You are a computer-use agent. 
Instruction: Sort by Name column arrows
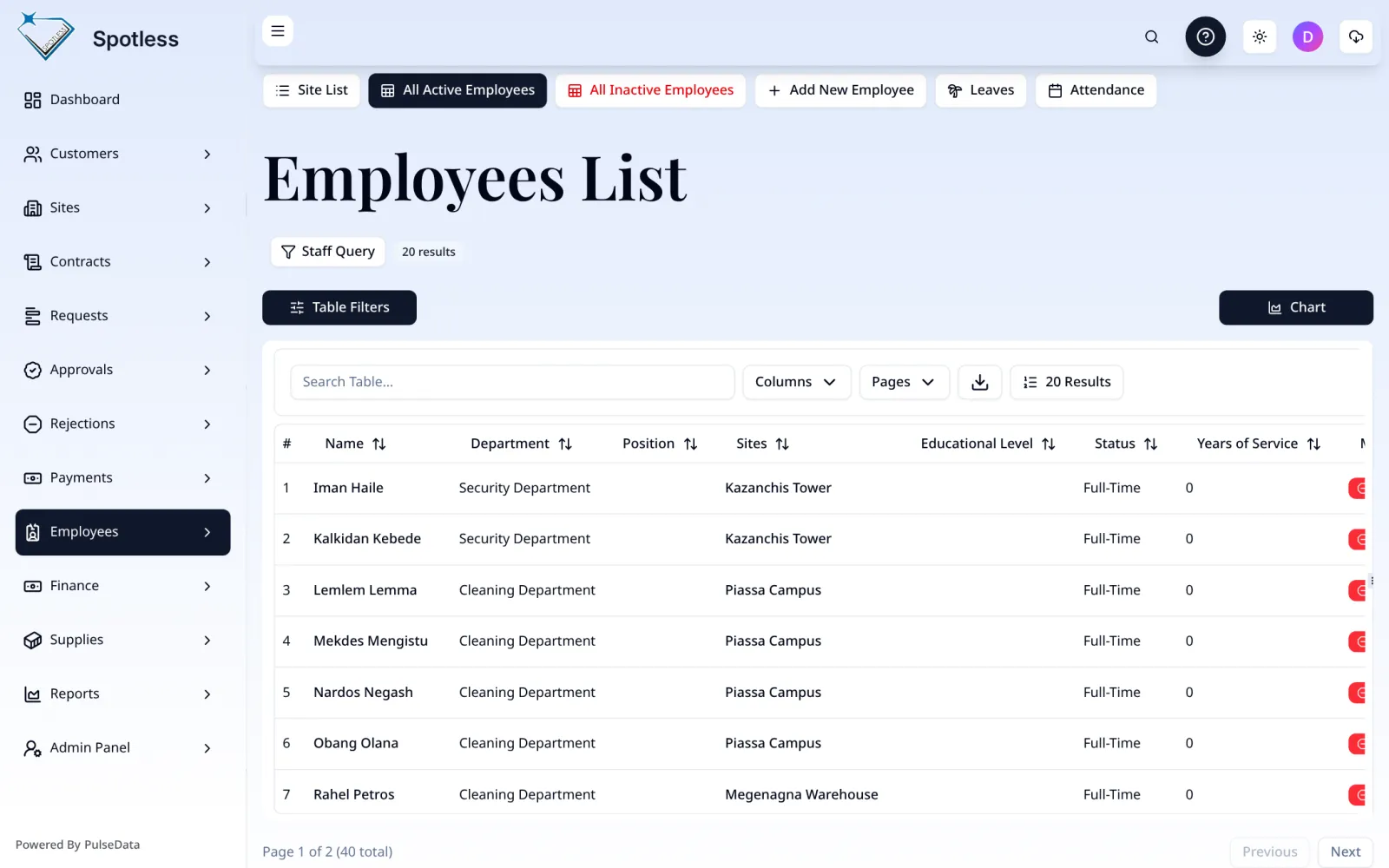coord(379,444)
